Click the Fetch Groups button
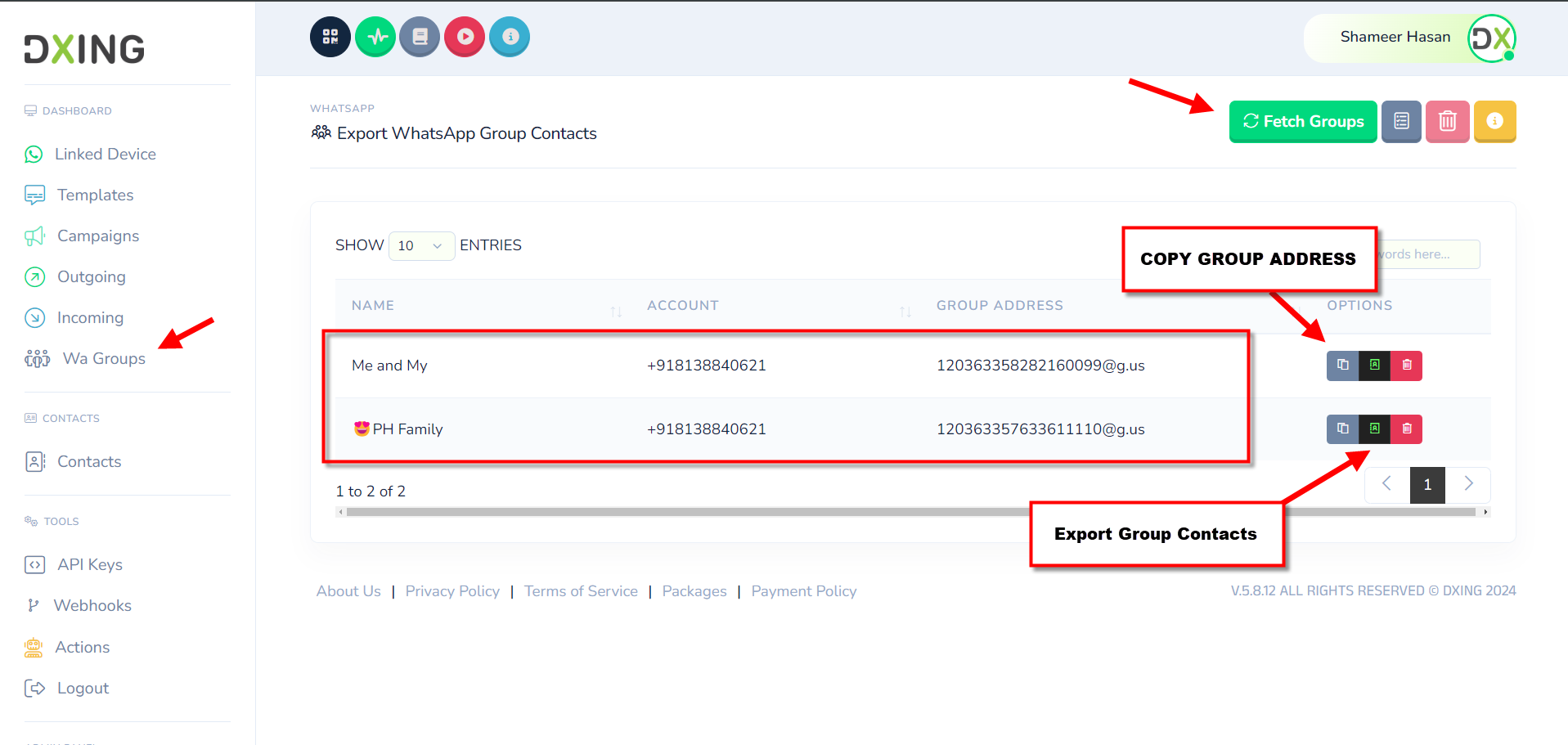This screenshot has width=1568, height=745. tap(1303, 121)
